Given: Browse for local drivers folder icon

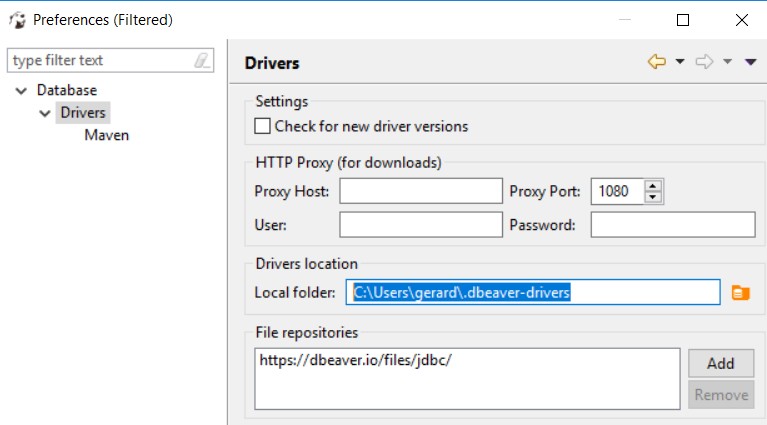Looking at the screenshot, I should (740, 292).
